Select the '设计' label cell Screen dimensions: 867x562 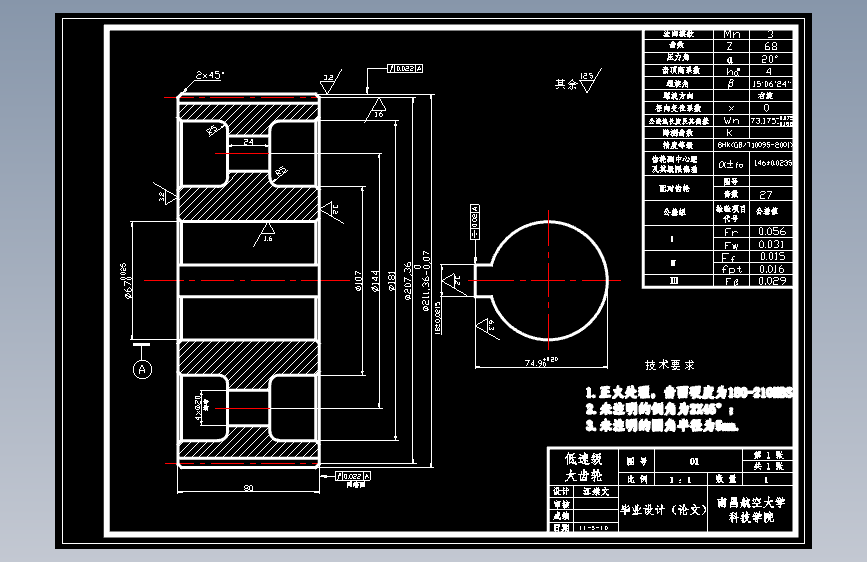click(x=561, y=491)
